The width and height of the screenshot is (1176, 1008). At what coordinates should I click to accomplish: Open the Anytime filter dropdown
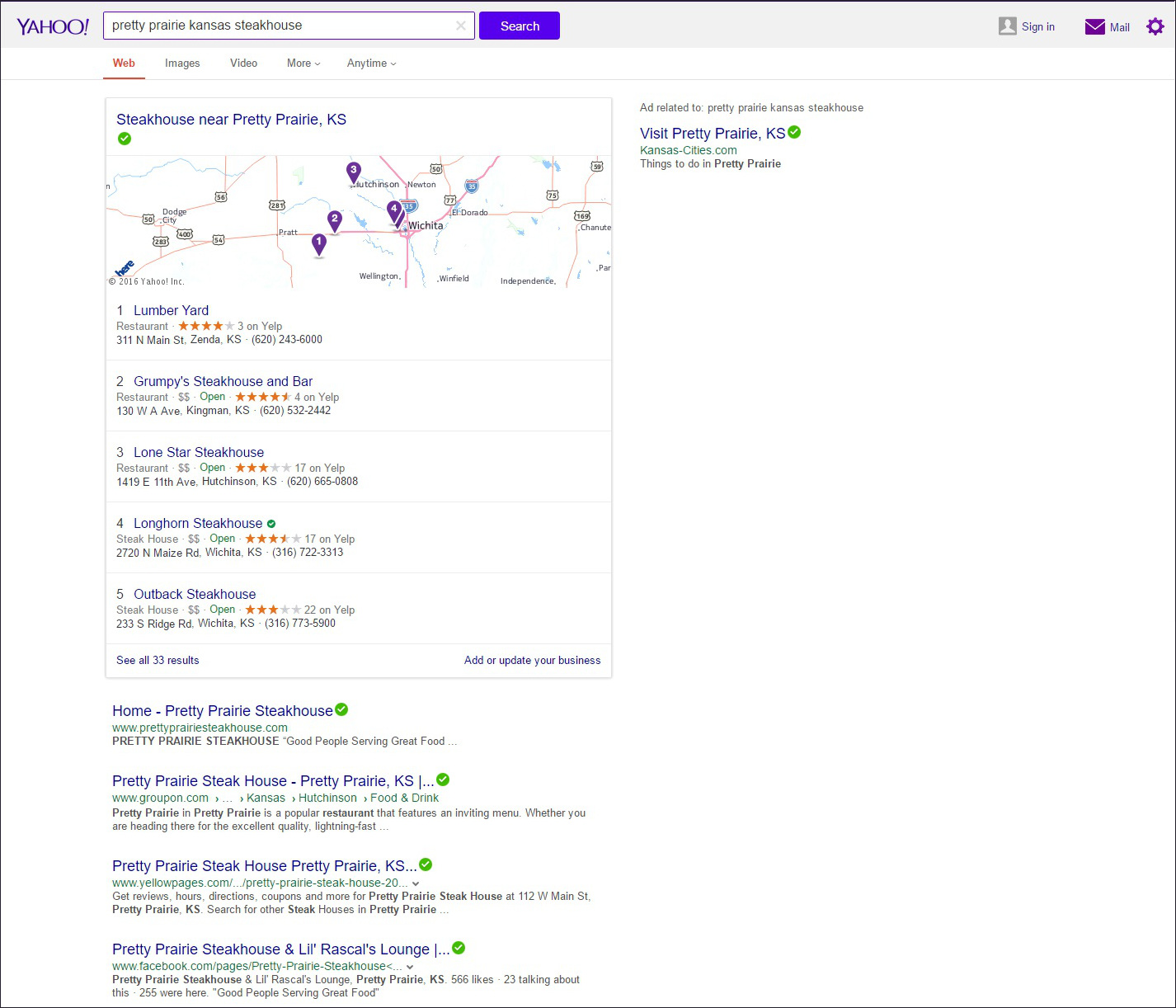coord(371,64)
